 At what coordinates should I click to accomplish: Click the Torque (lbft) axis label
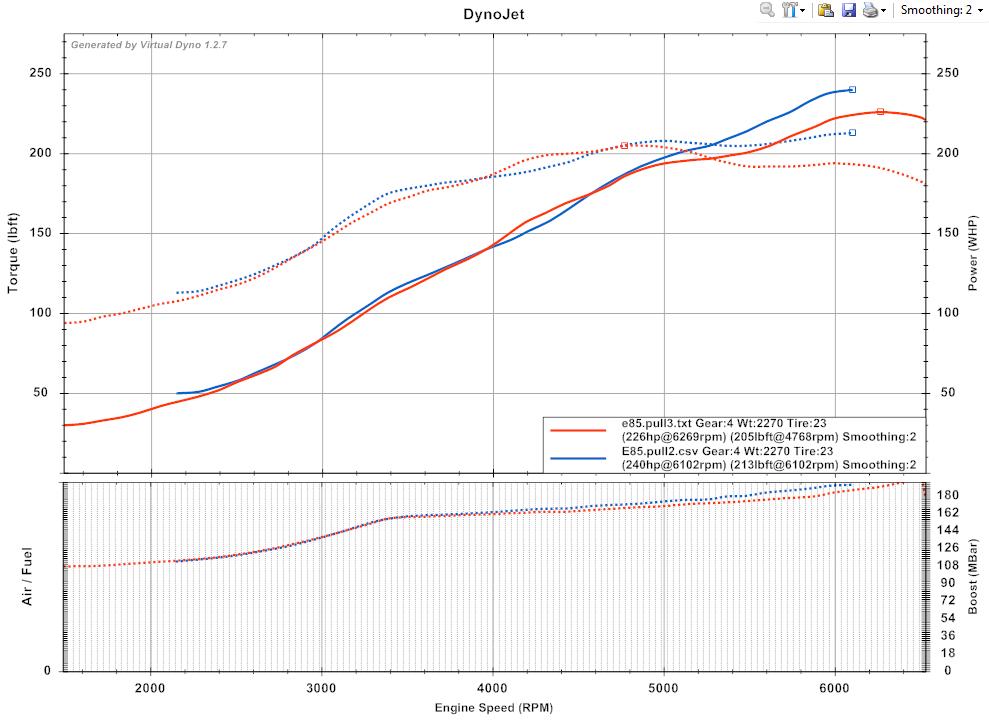pos(13,253)
